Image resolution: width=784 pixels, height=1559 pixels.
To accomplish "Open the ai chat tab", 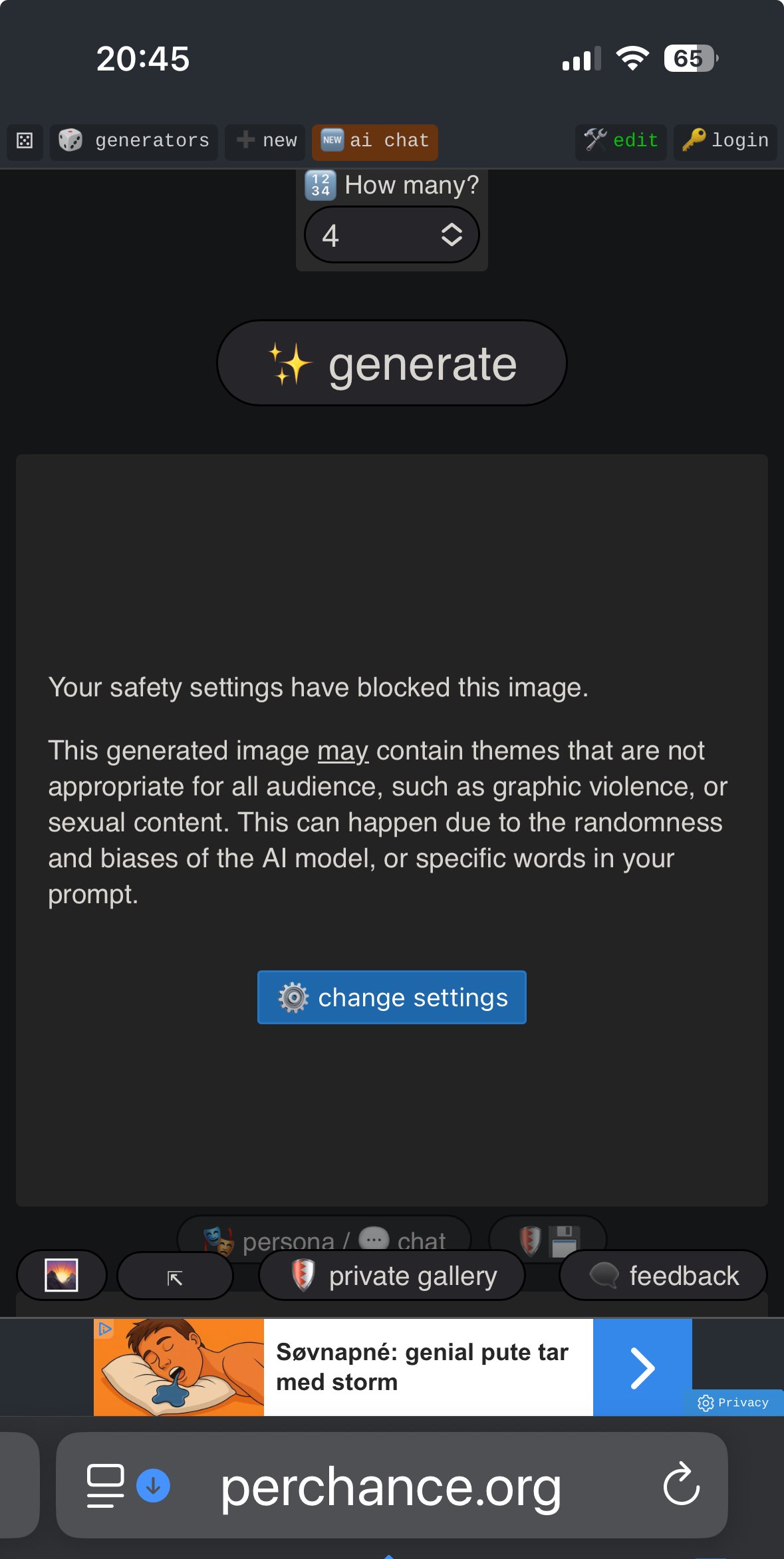I will tap(375, 141).
